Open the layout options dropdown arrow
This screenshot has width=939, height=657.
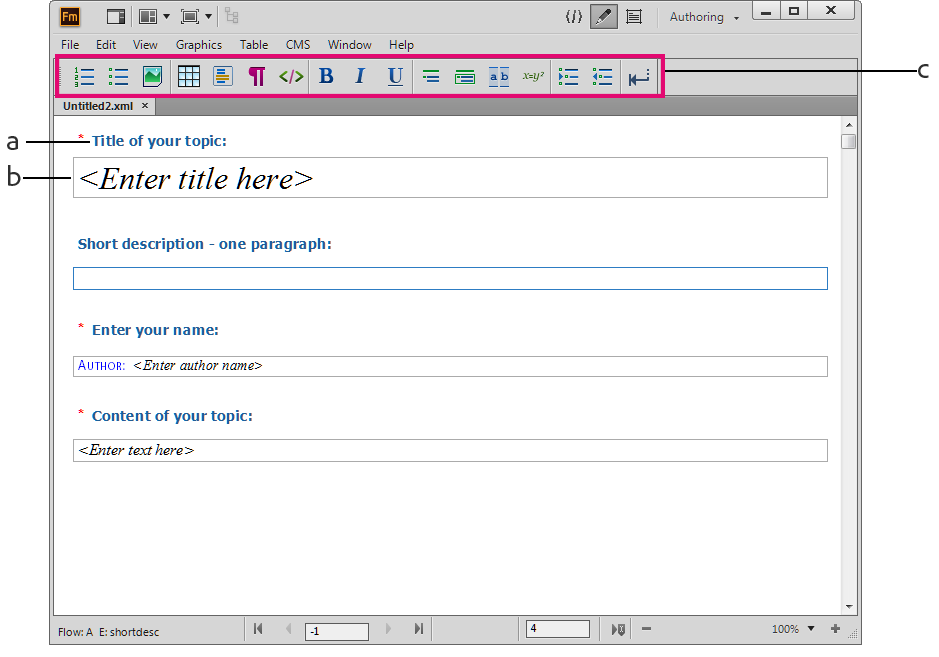coord(167,16)
